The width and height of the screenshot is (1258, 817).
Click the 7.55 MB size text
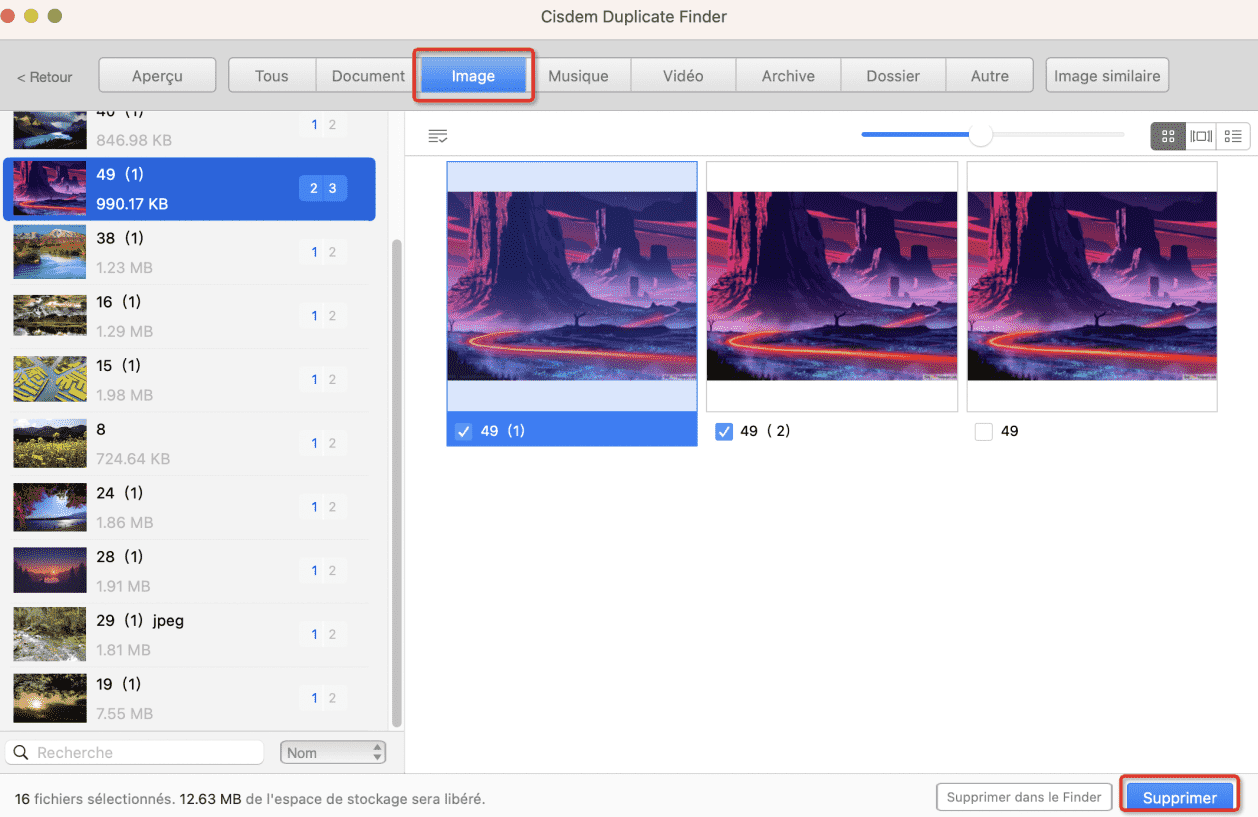tap(125, 714)
